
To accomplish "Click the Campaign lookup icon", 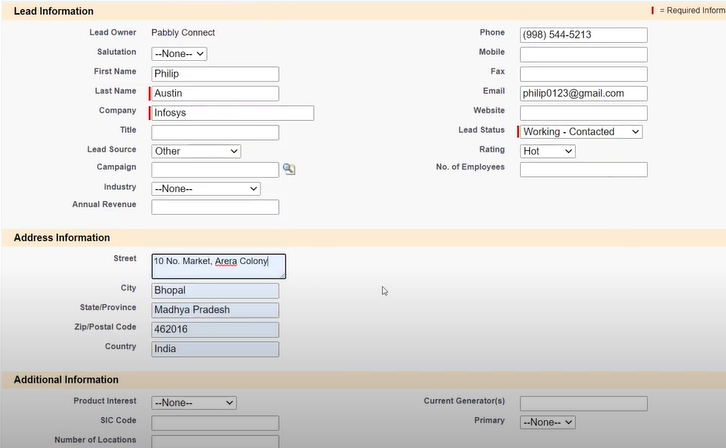I will click(288, 170).
